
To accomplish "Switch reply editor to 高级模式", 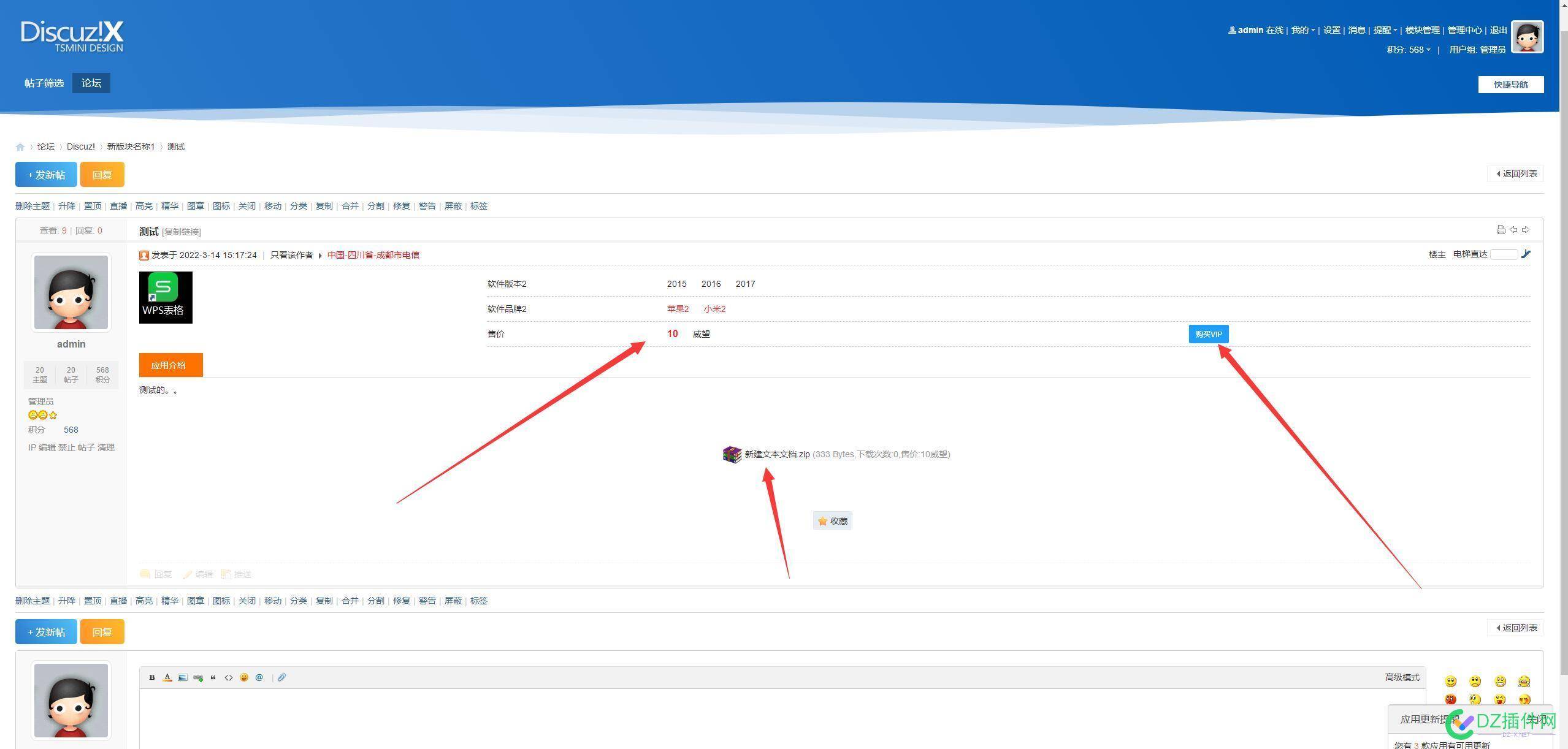I will (x=1402, y=677).
